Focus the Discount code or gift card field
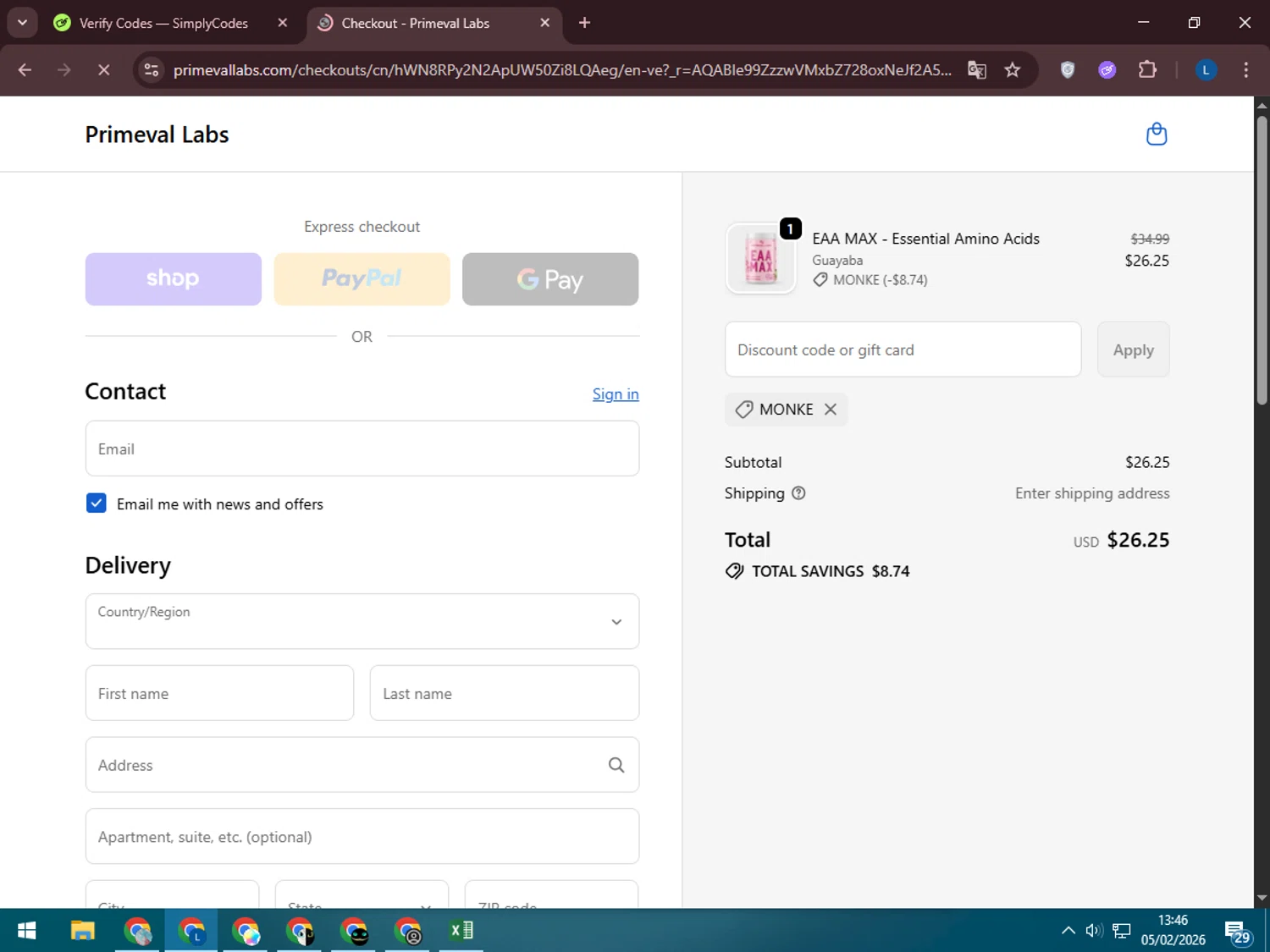 tap(903, 349)
